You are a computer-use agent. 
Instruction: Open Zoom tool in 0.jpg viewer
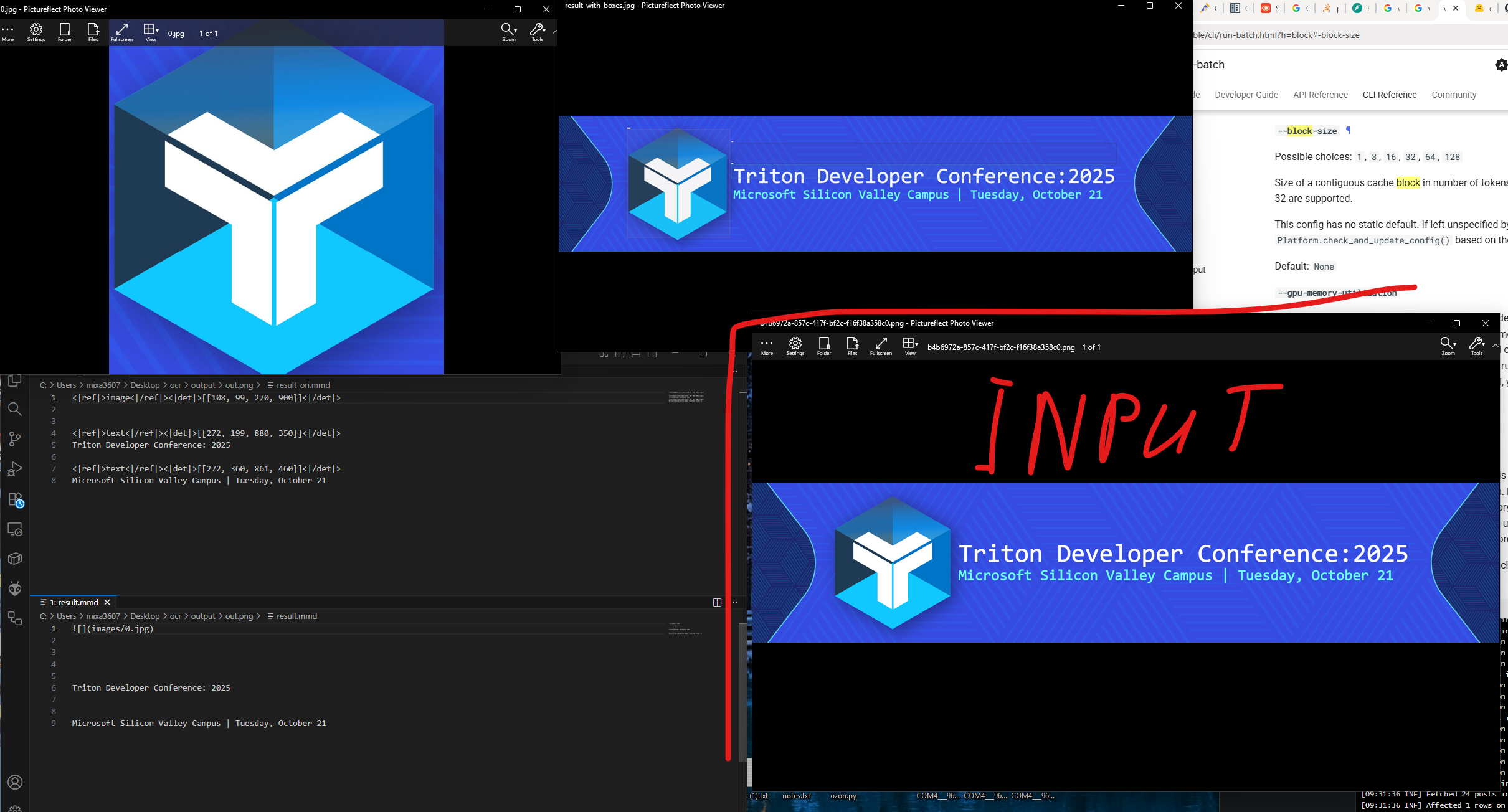point(508,32)
